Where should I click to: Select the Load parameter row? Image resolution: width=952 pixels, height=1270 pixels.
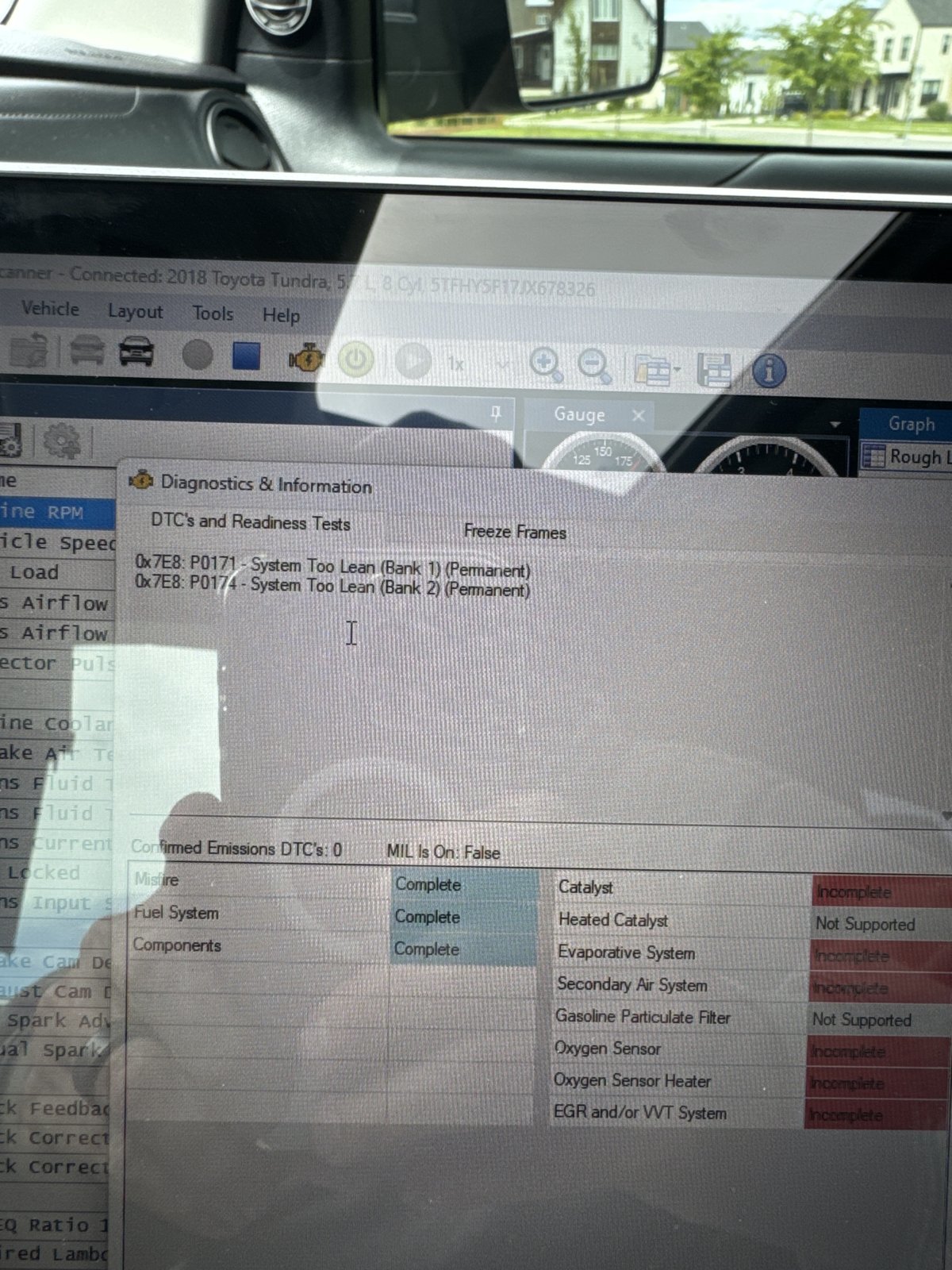[x=57, y=572]
